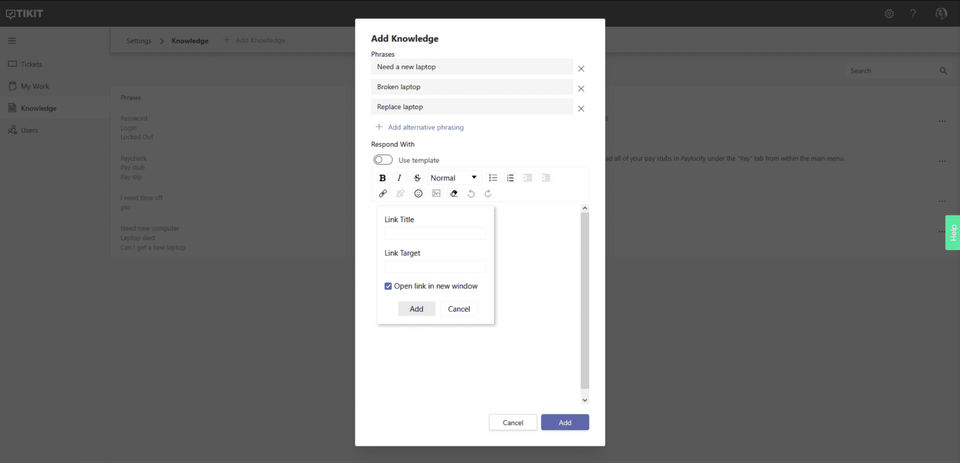This screenshot has width=960, height=463.
Task: Uncheck Open link in new window
Action: 388,286
